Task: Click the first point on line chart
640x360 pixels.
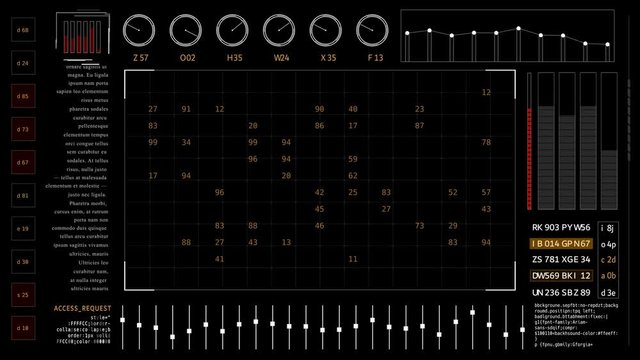Action: (x=407, y=33)
